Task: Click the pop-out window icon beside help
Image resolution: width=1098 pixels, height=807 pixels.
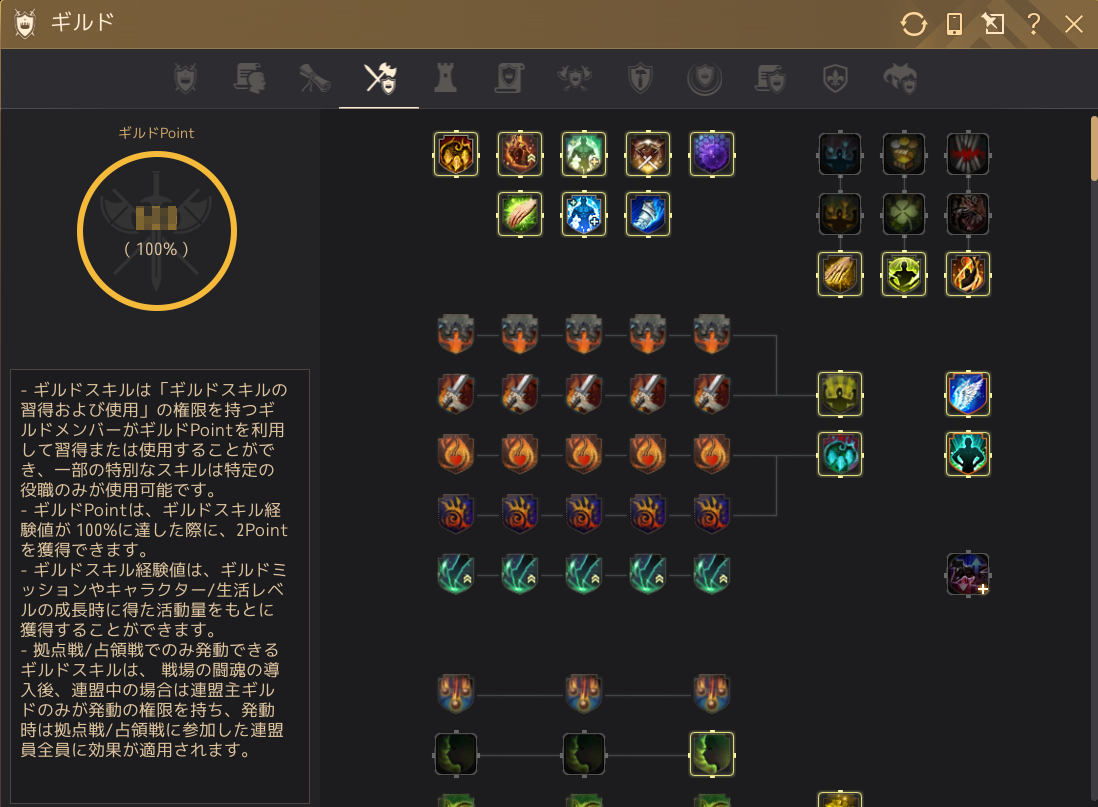Action: 993,25
